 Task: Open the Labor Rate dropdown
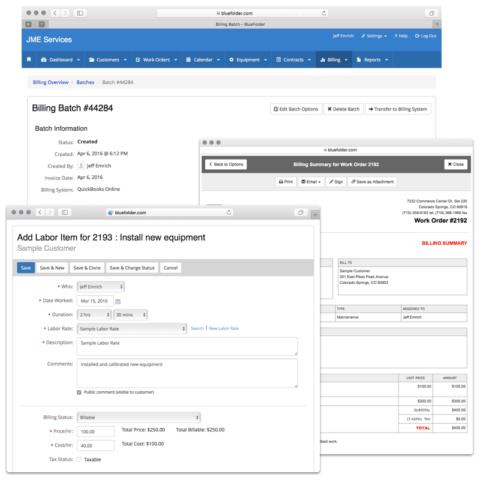tap(132, 329)
